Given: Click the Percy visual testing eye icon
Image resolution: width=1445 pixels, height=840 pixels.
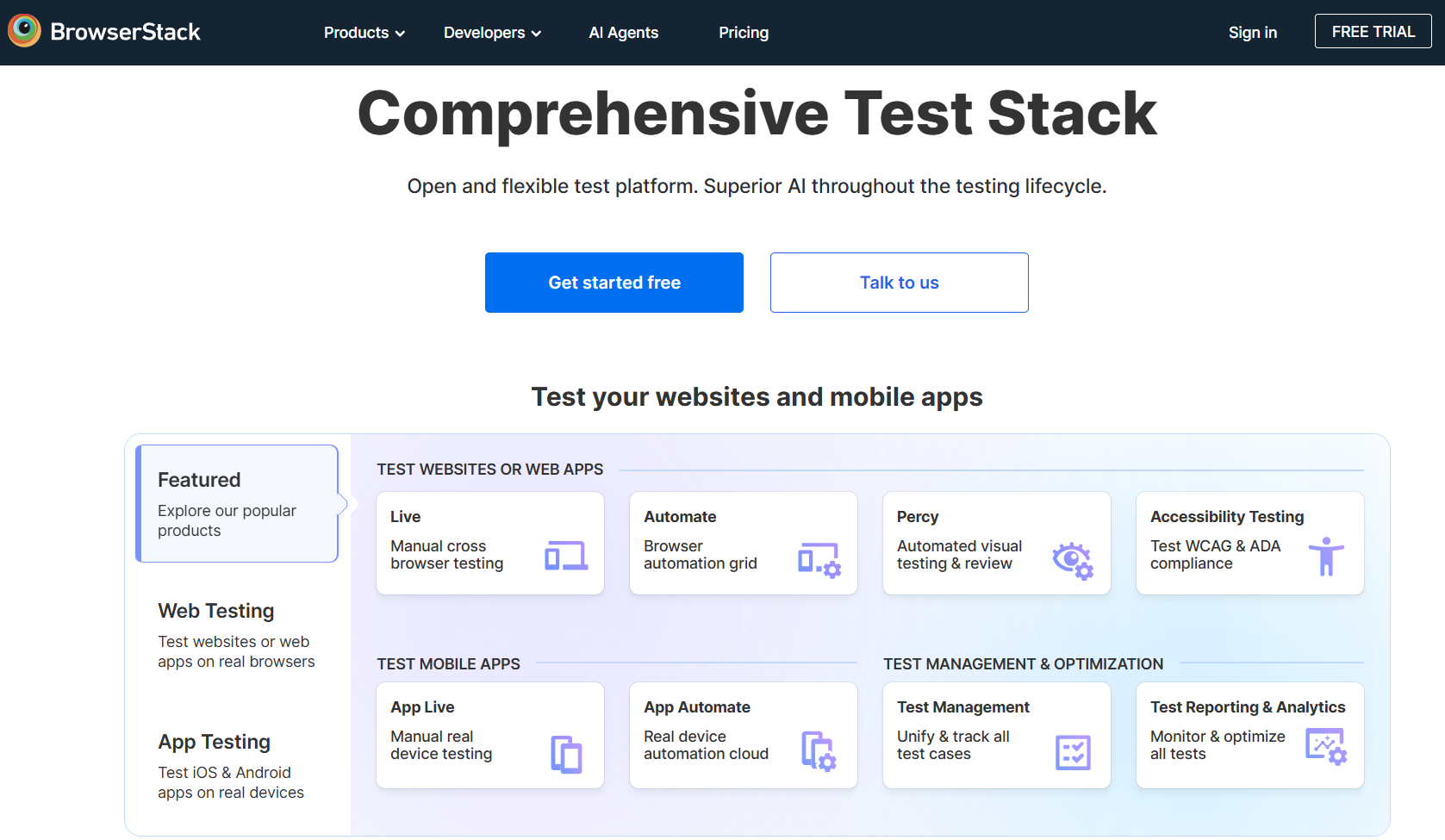Looking at the screenshot, I should click(1072, 560).
